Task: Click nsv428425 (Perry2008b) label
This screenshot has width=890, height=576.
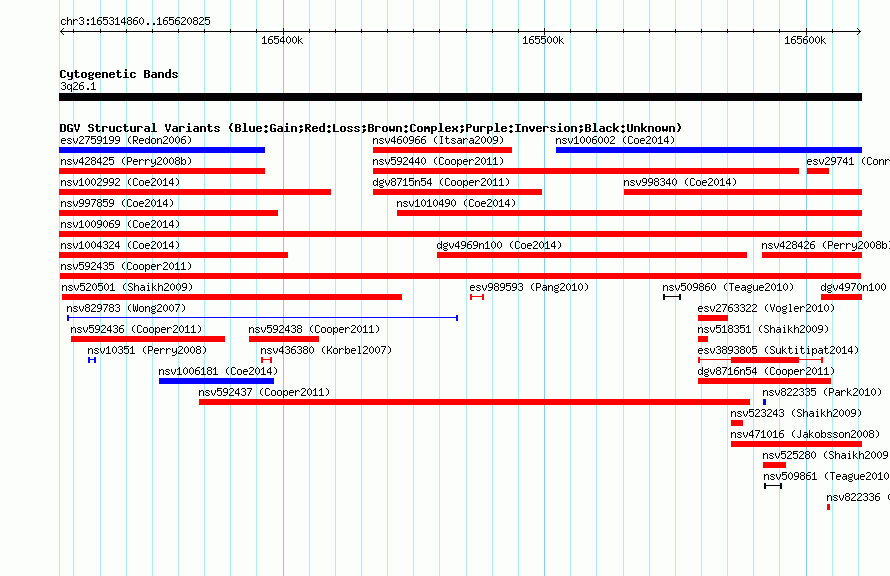Action: coord(126,161)
